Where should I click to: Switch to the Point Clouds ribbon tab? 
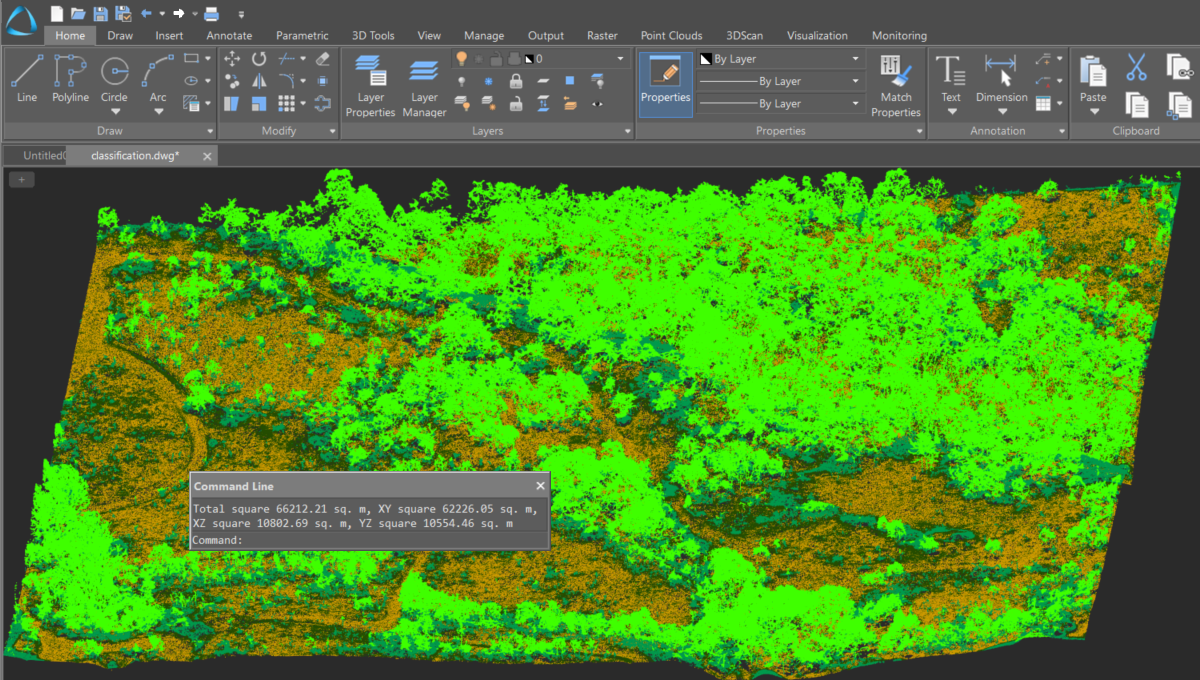[x=671, y=35]
